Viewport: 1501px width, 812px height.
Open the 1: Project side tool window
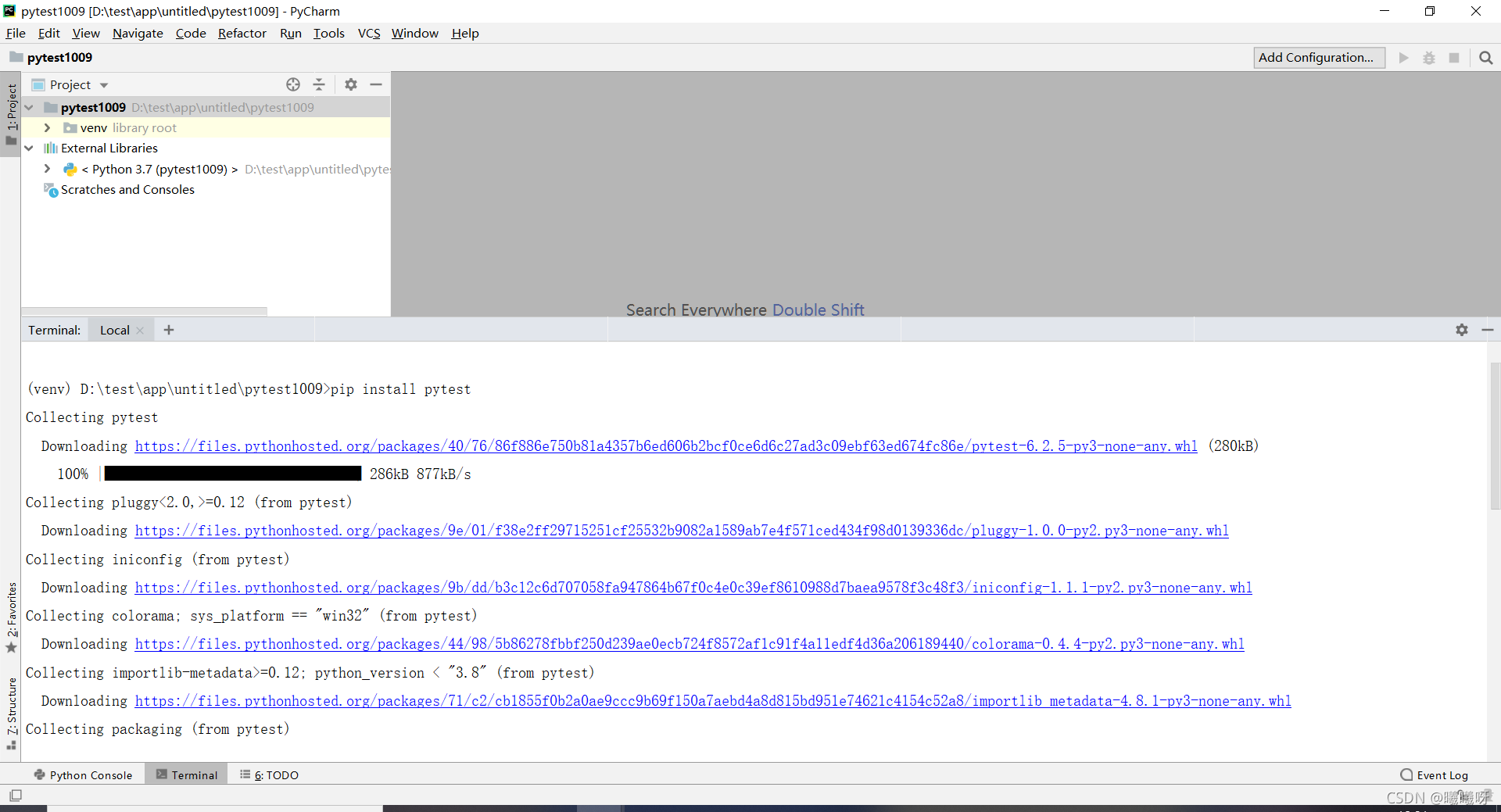pos(11,114)
